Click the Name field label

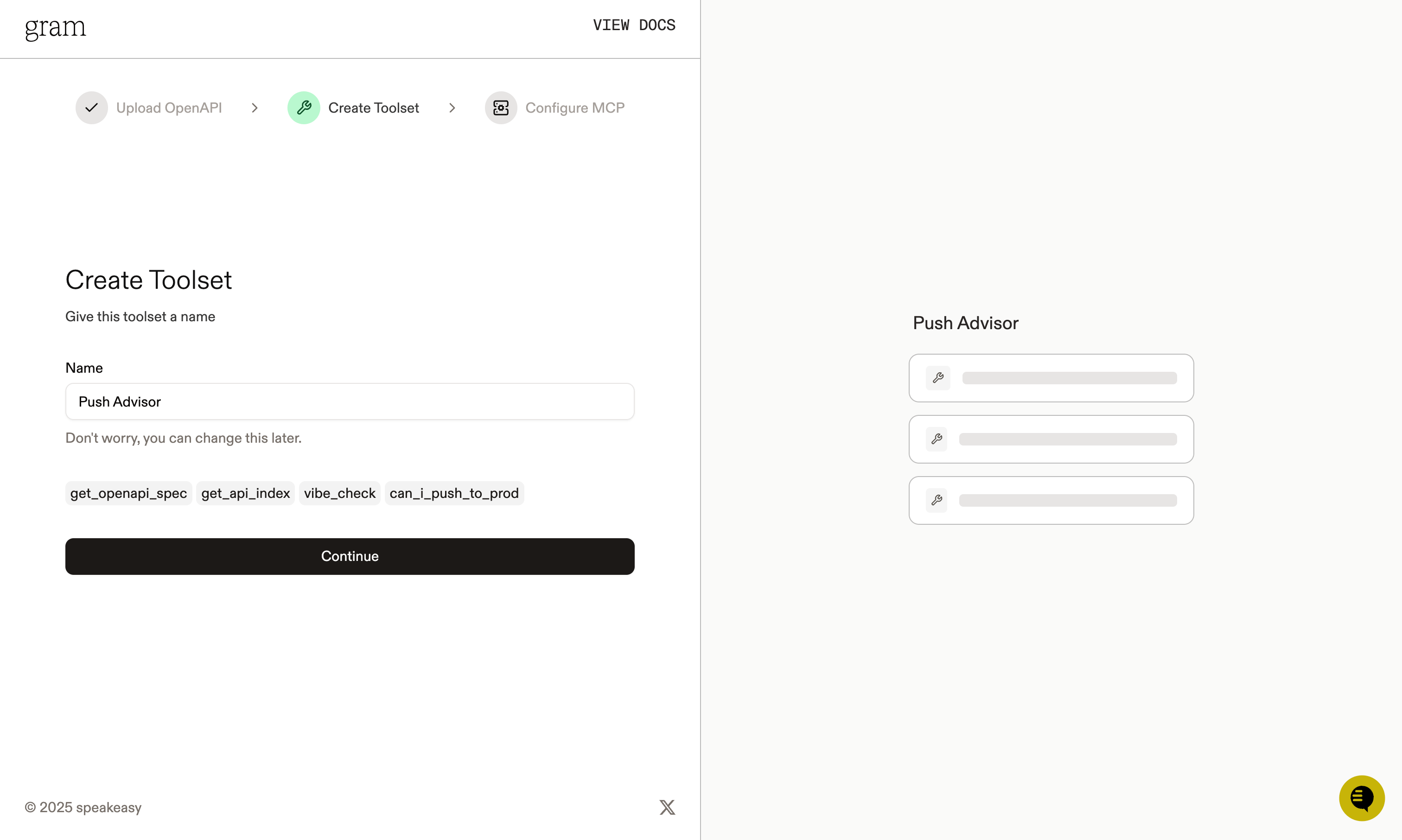[84, 368]
